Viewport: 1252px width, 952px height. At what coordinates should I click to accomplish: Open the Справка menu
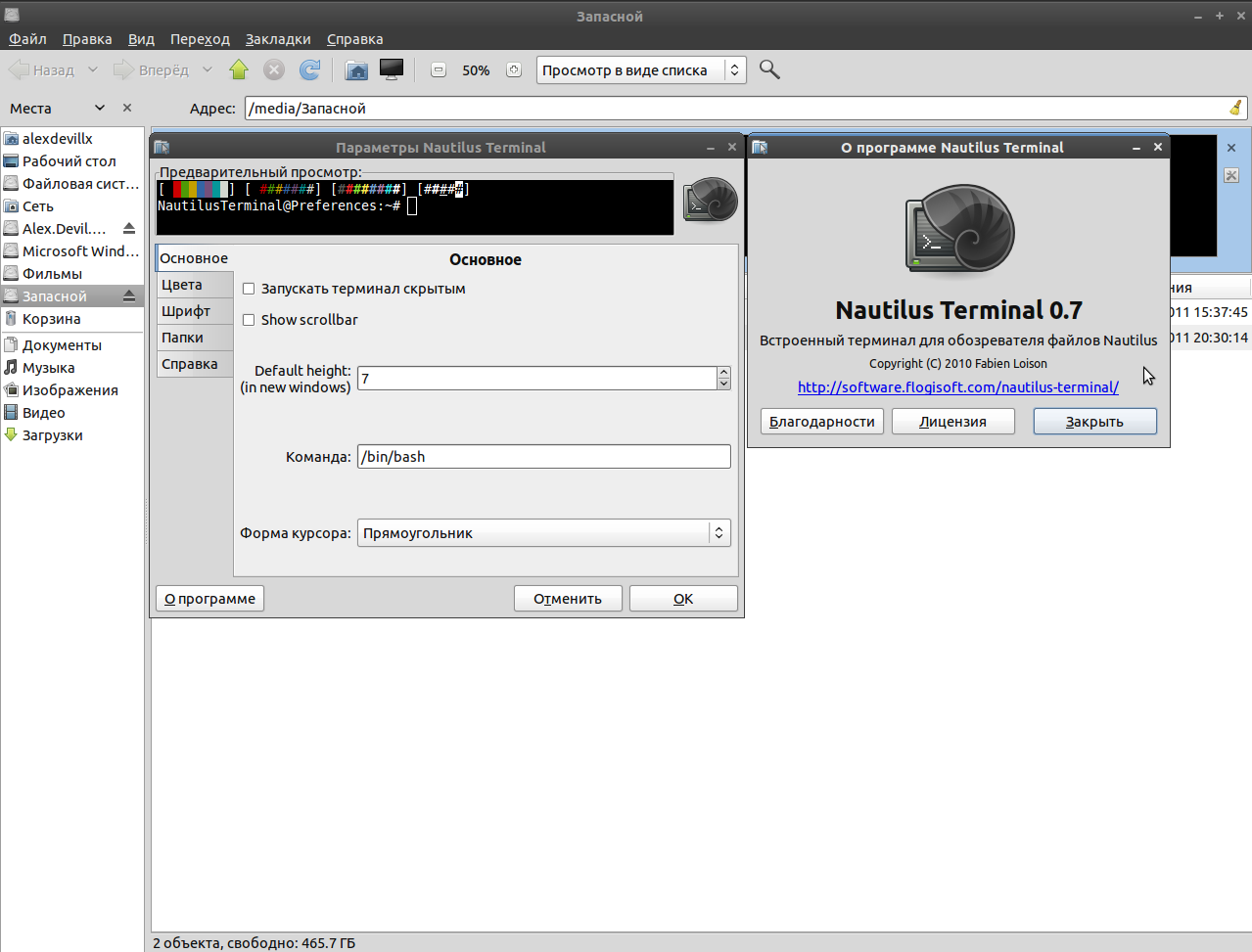354,39
